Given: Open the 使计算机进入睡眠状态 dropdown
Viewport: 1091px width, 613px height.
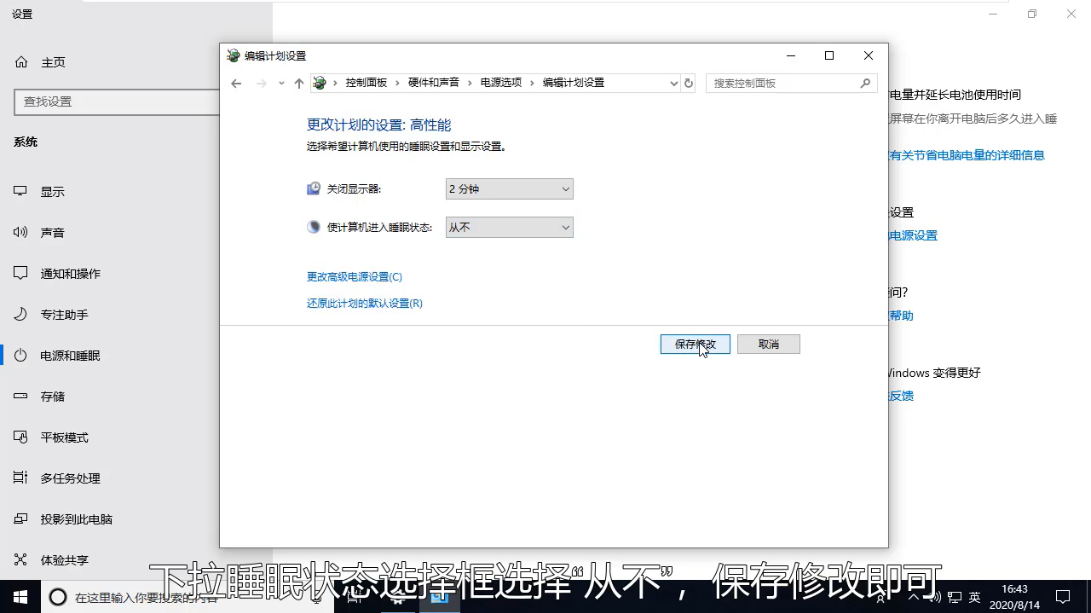Looking at the screenshot, I should point(509,228).
